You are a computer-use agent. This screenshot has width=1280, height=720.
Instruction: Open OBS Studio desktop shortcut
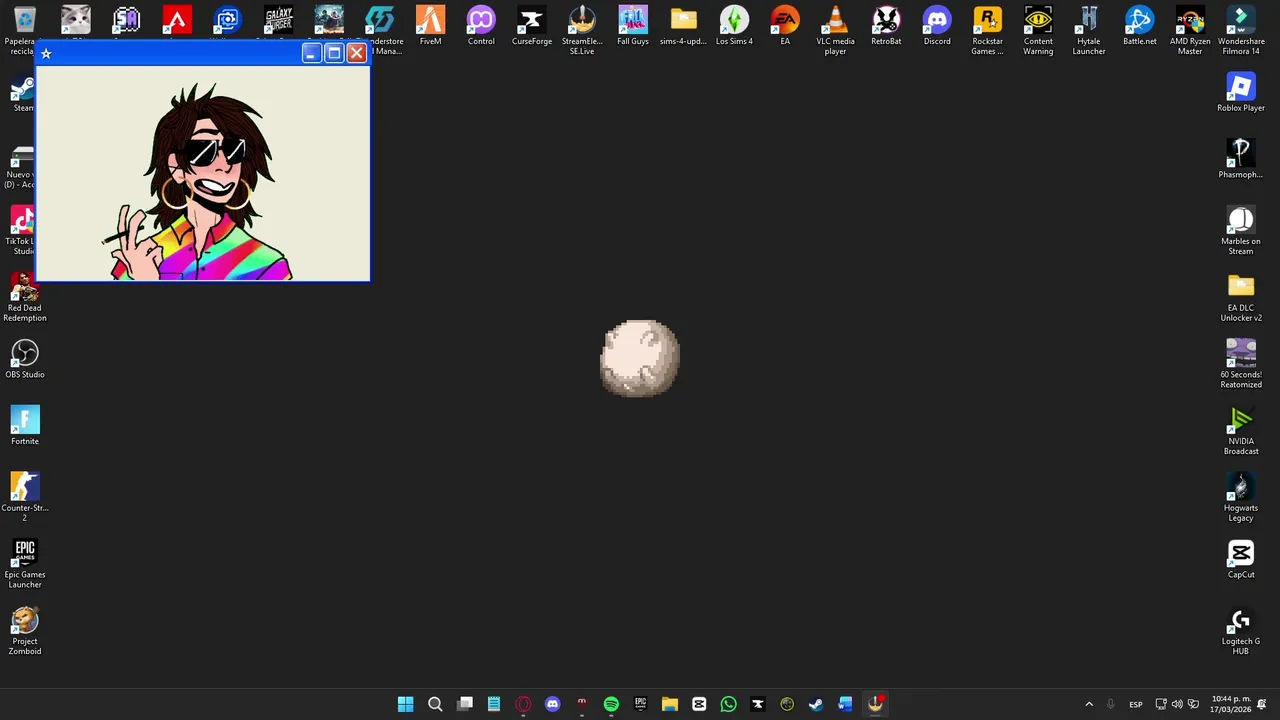click(25, 359)
